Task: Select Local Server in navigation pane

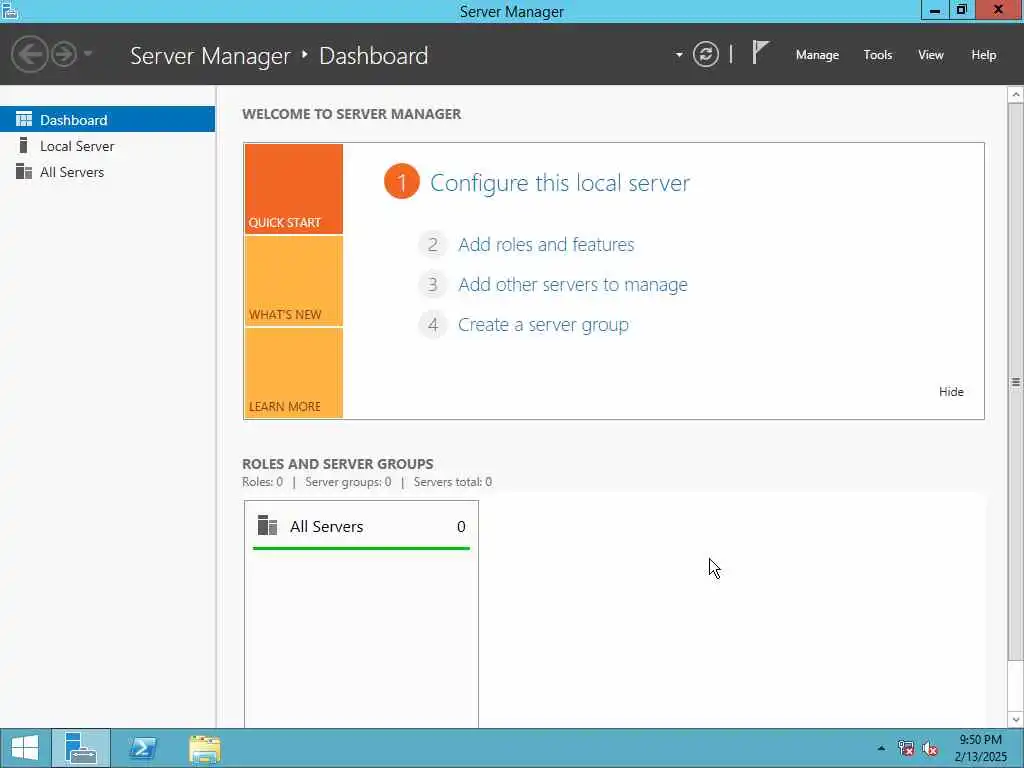Action: point(107,146)
